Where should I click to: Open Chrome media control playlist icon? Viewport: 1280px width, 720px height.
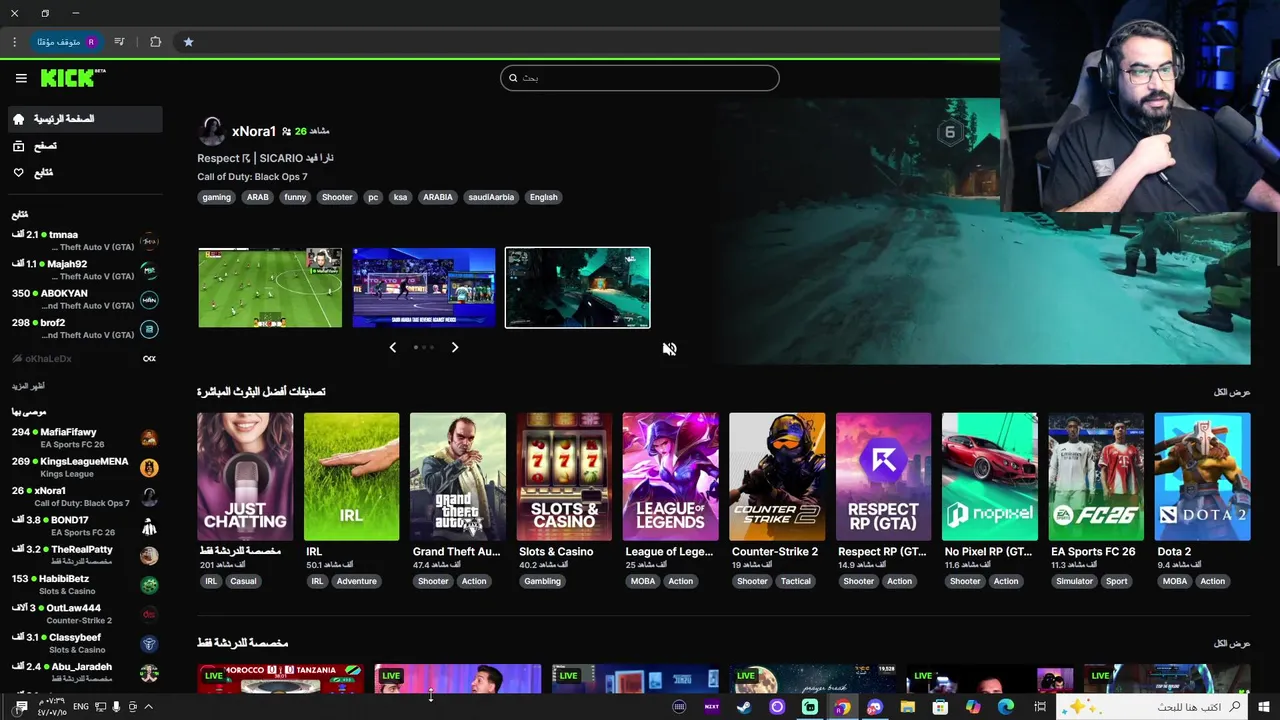(119, 42)
